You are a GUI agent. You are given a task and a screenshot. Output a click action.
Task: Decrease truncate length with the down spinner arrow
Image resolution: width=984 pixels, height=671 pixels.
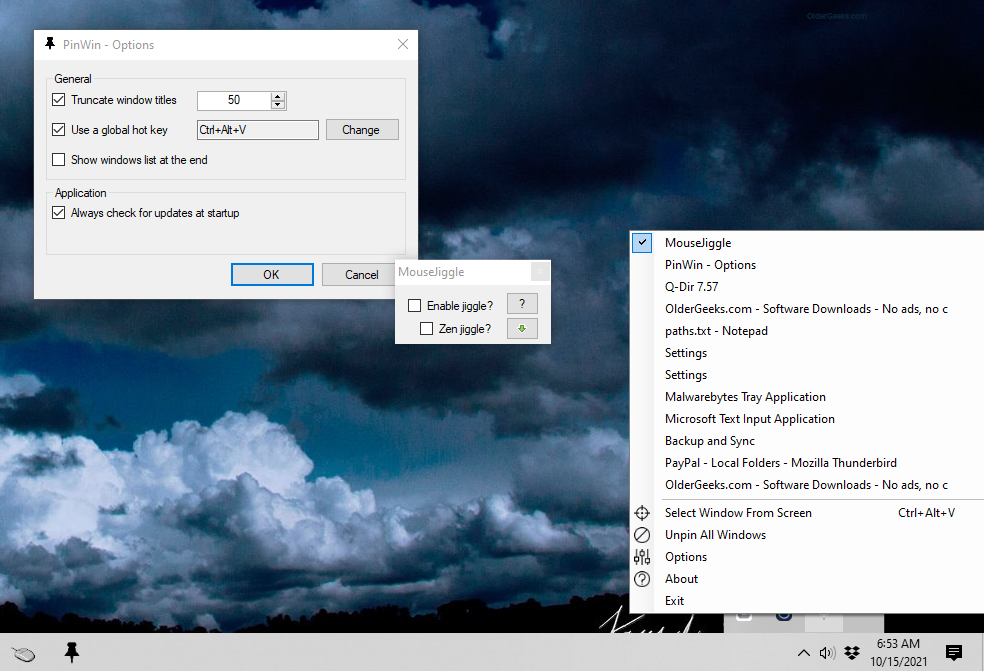(278, 105)
